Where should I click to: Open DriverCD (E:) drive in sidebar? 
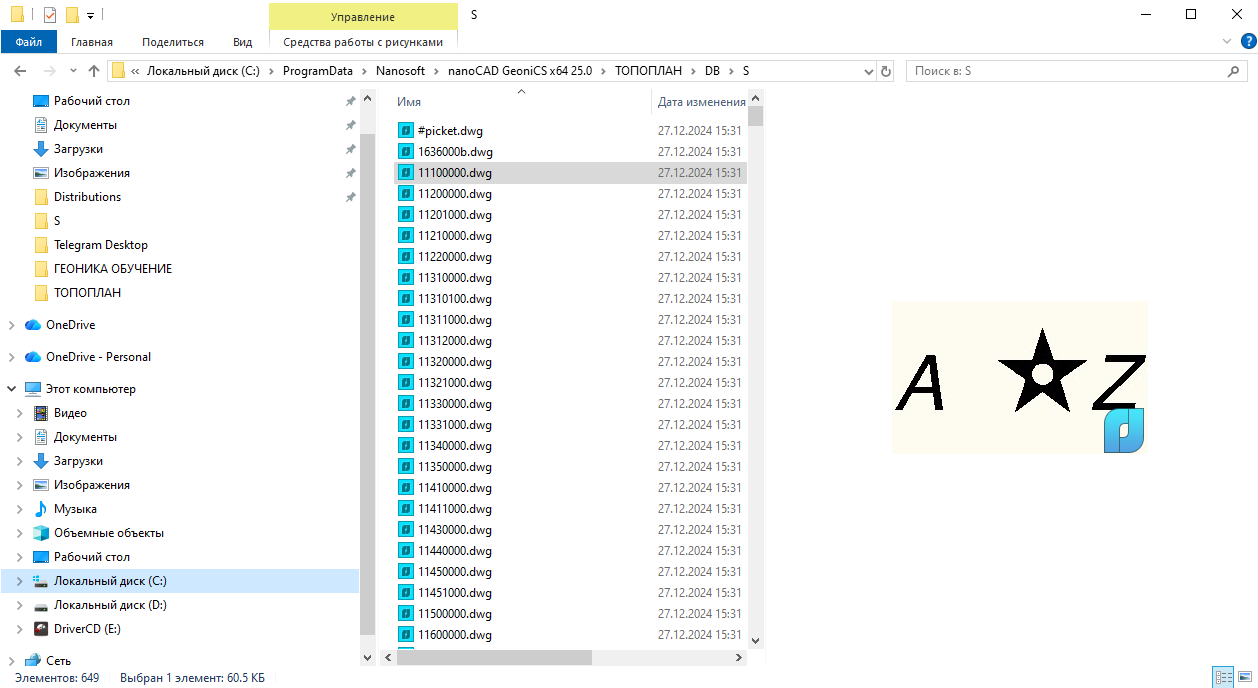pyautogui.click(x=87, y=629)
